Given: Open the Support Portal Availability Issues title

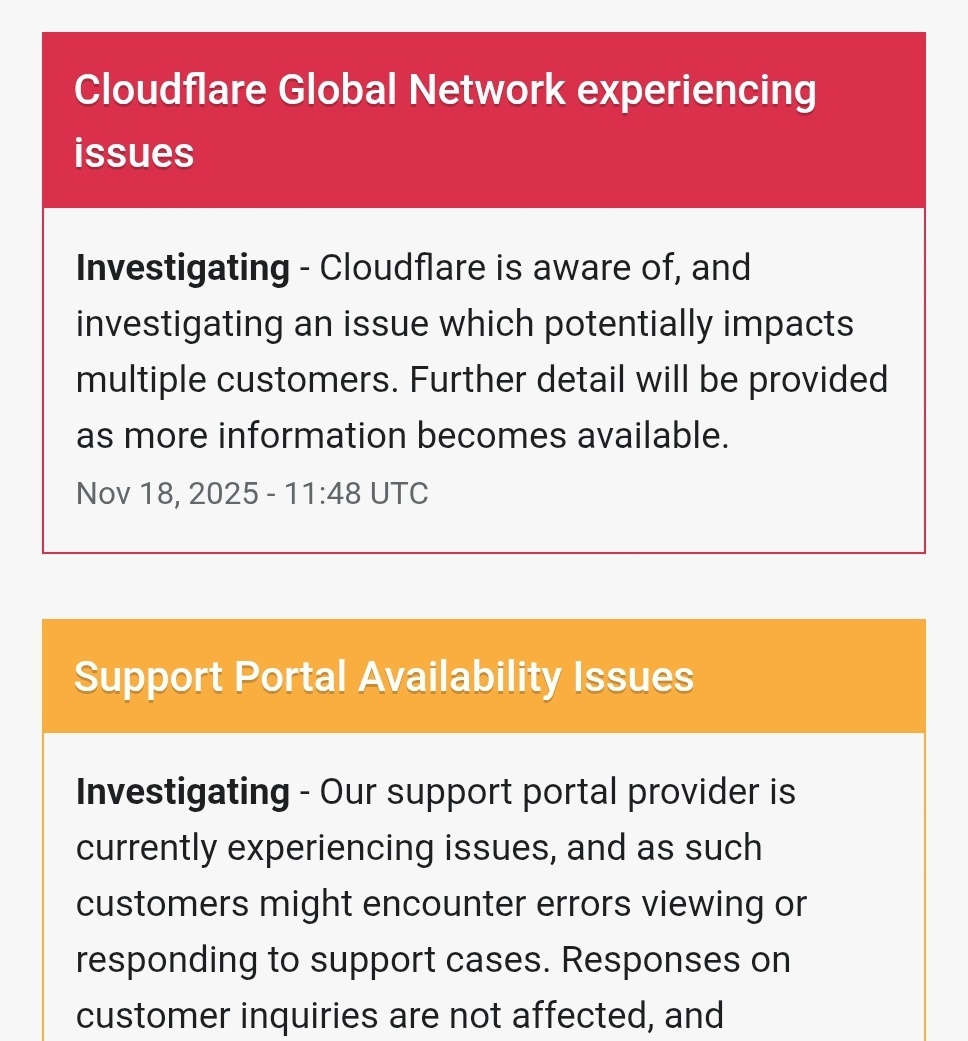Looking at the screenshot, I should click(x=384, y=677).
